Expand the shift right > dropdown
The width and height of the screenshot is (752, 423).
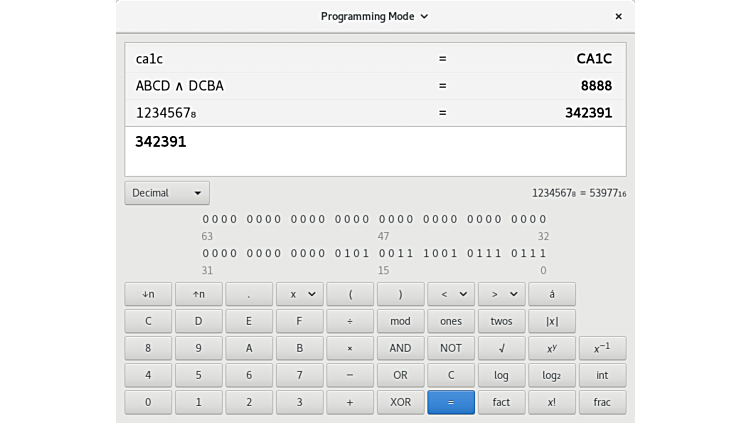501,294
